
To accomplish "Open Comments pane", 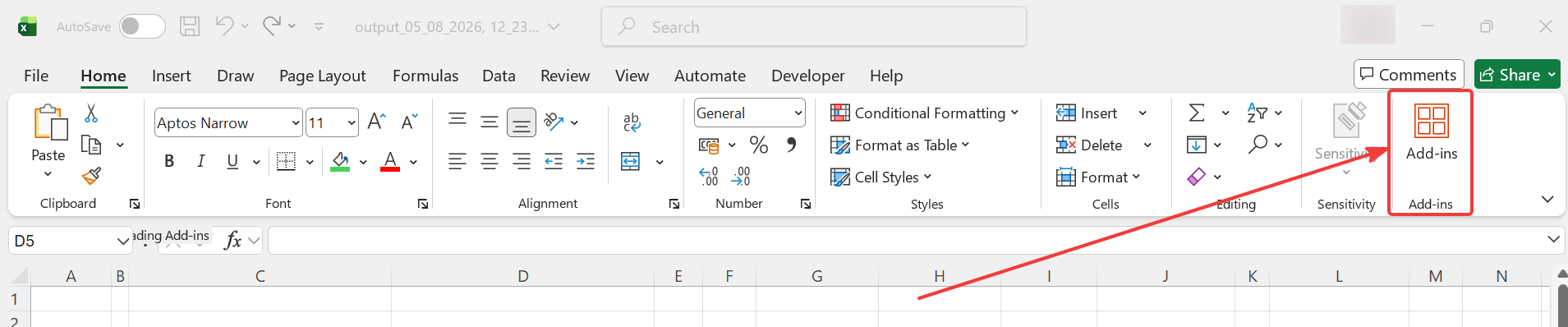I will (1409, 75).
